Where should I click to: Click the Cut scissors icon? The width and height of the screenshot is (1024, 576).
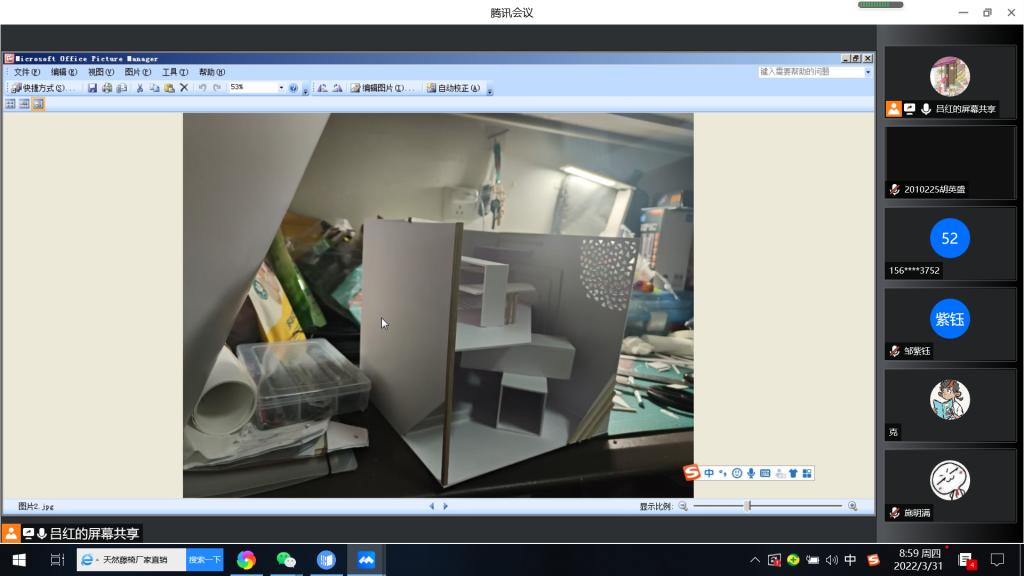pos(140,88)
